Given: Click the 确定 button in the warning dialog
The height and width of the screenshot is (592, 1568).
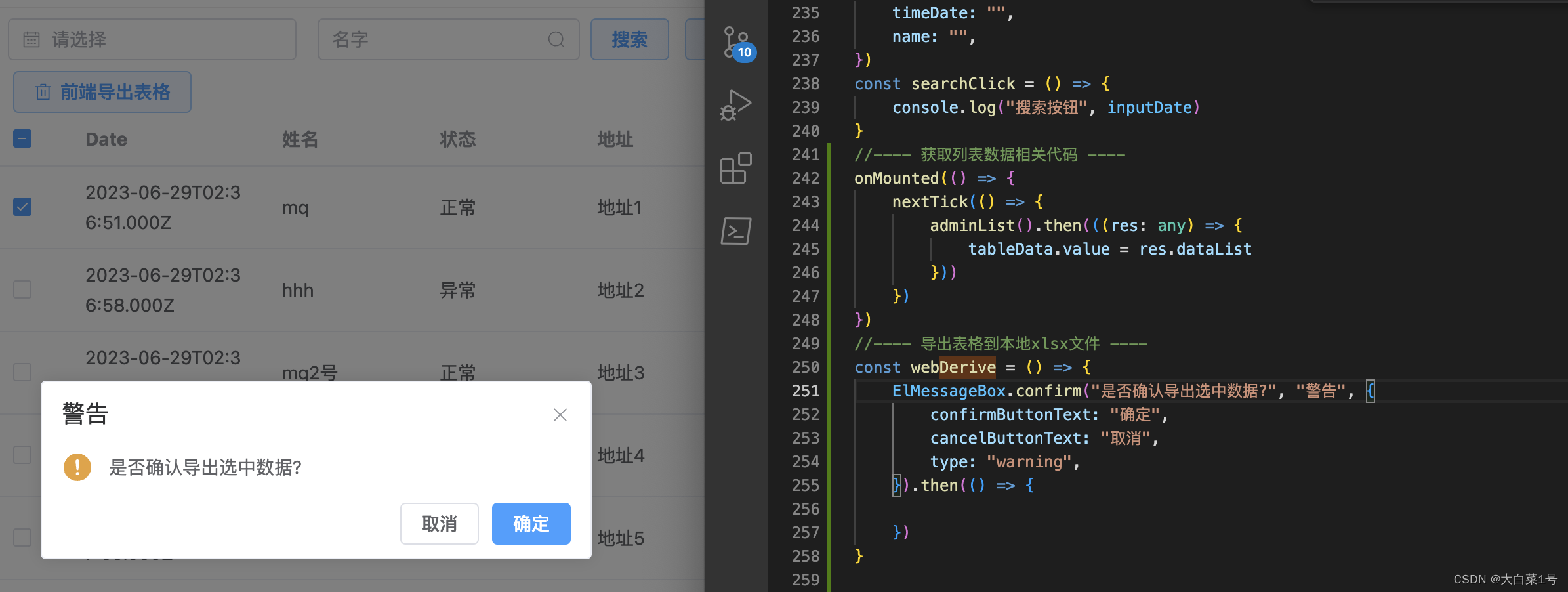Looking at the screenshot, I should (x=531, y=524).
